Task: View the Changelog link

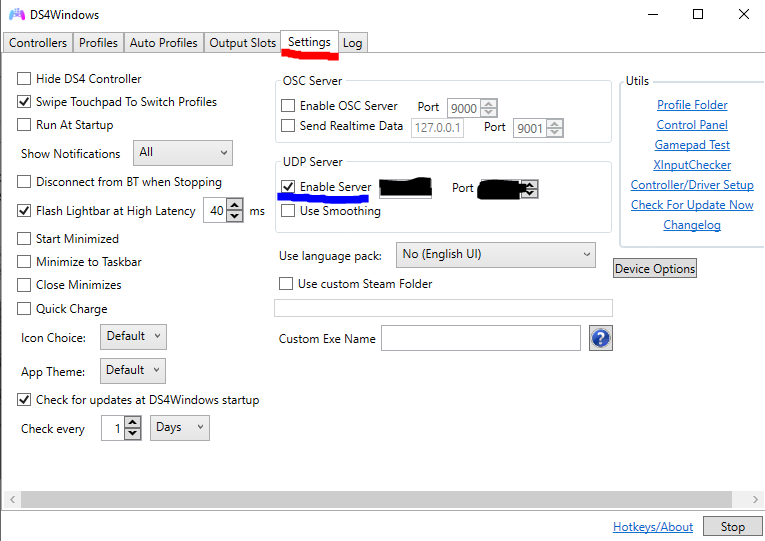Action: (x=692, y=225)
